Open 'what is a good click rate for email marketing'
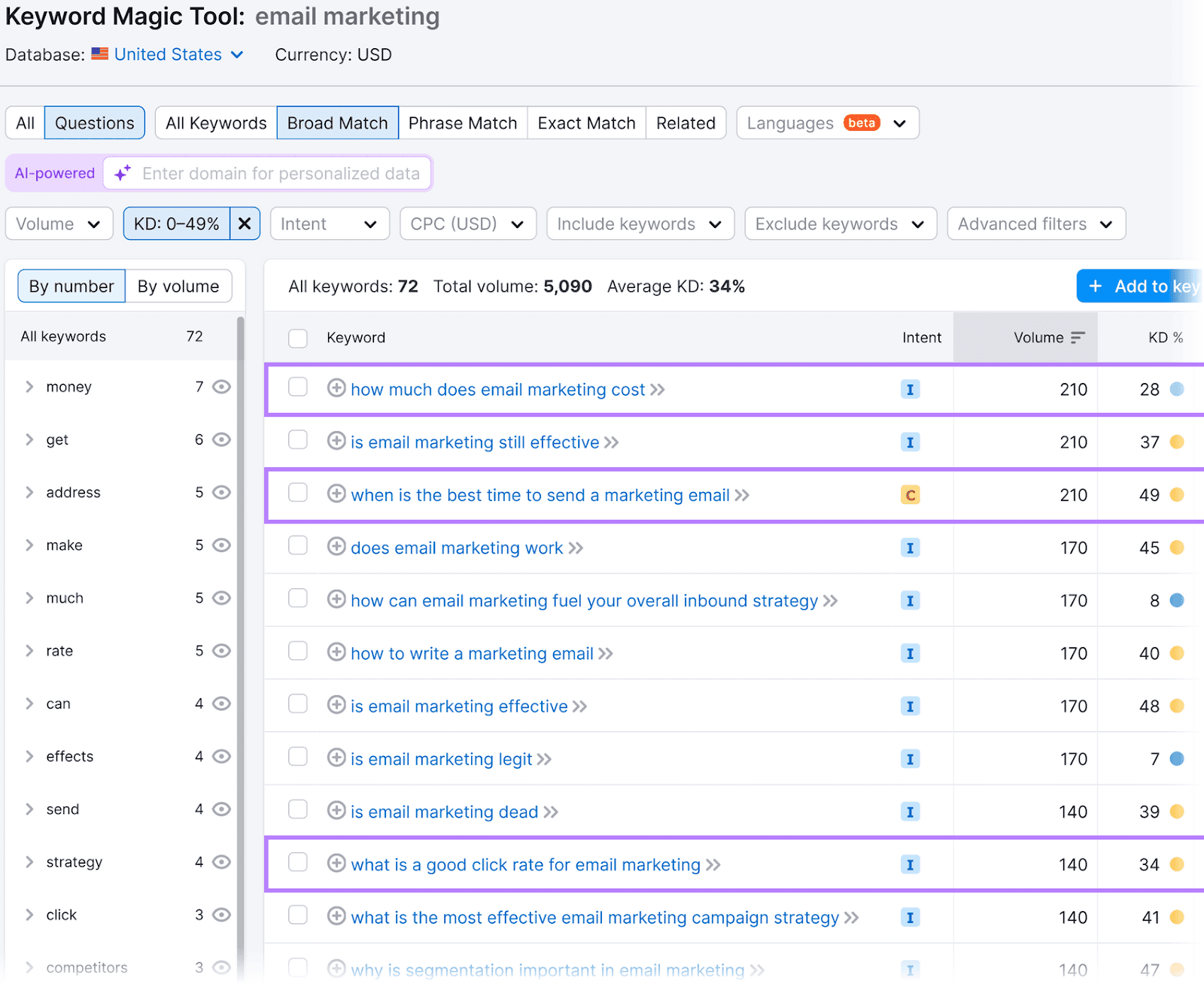This screenshot has height=984, width=1204. (525, 864)
